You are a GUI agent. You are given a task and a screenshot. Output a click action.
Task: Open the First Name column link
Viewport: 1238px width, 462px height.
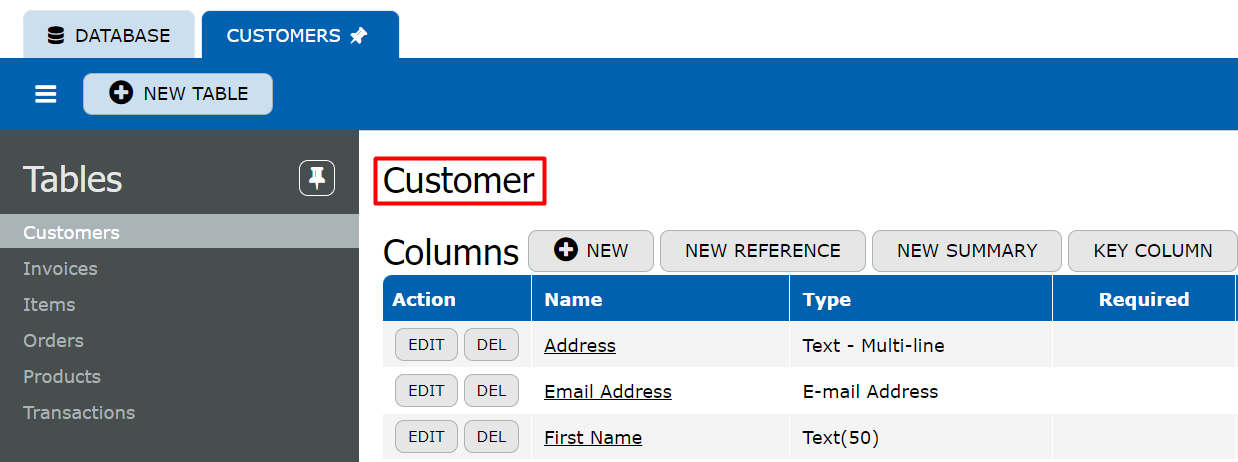[x=593, y=438]
